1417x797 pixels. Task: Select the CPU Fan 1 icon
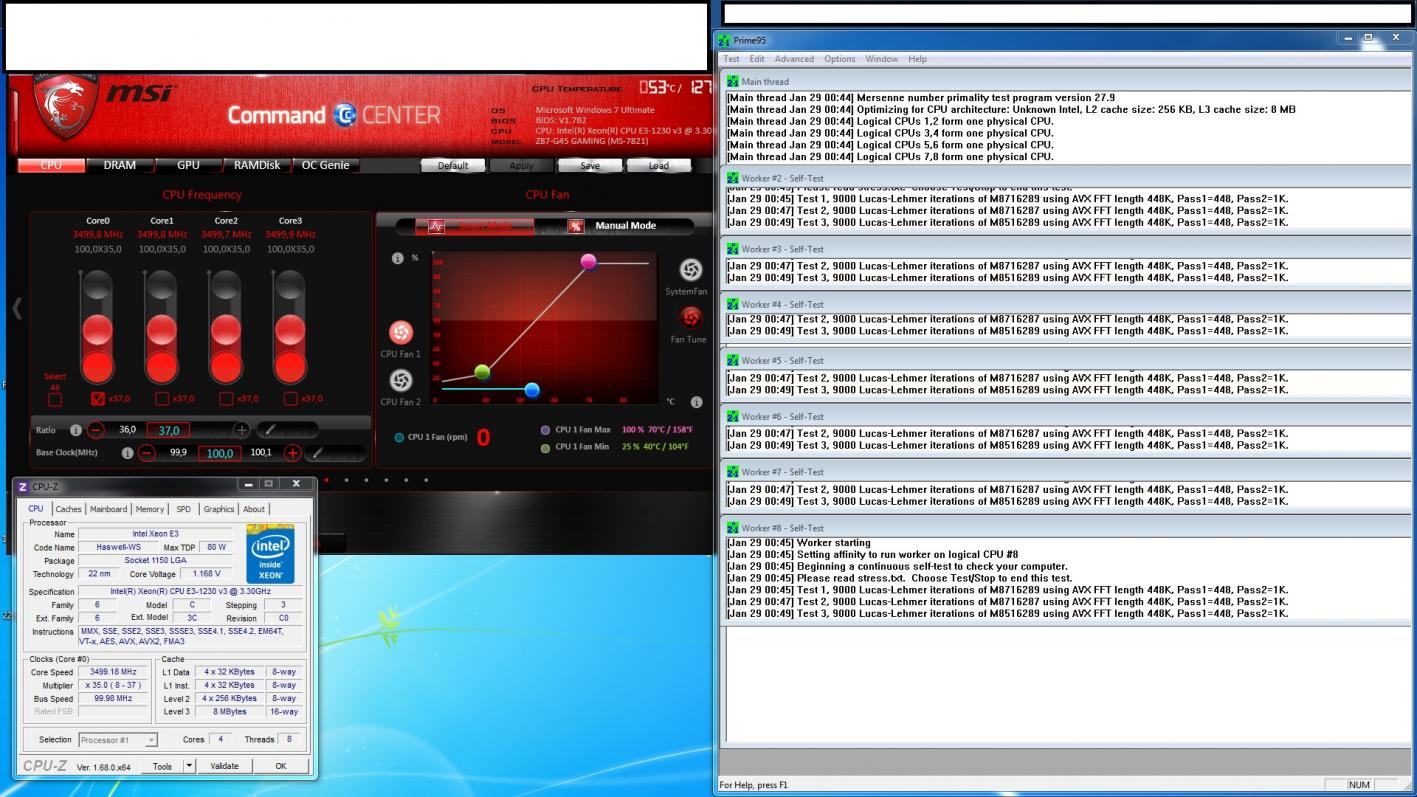(400, 332)
